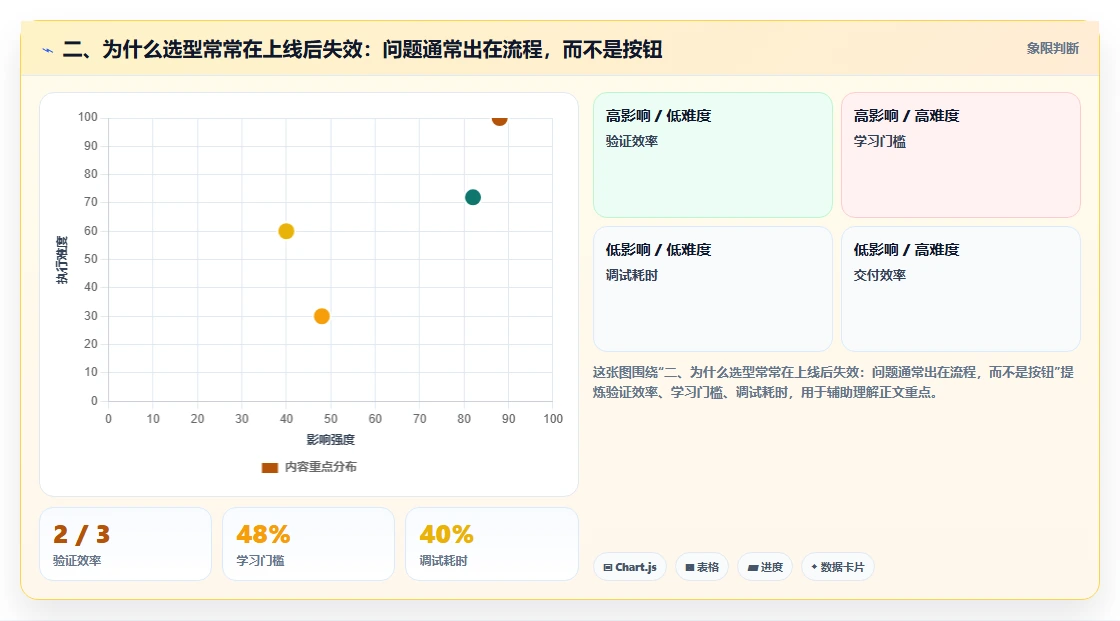Click the Chart.js tag chip
This screenshot has width=1120, height=621.
[630, 567]
